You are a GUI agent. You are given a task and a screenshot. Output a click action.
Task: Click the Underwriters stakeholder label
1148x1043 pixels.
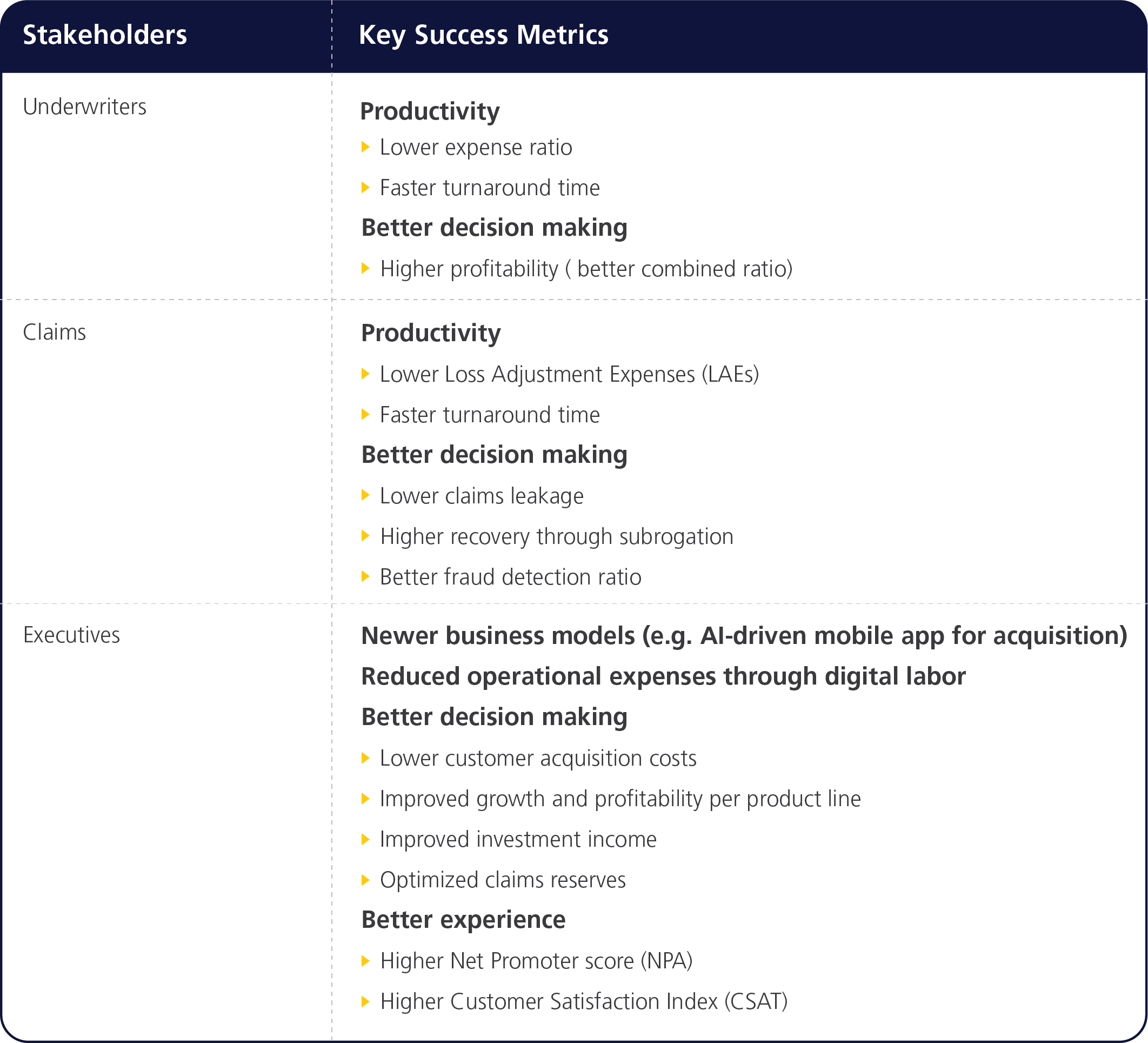point(84,107)
